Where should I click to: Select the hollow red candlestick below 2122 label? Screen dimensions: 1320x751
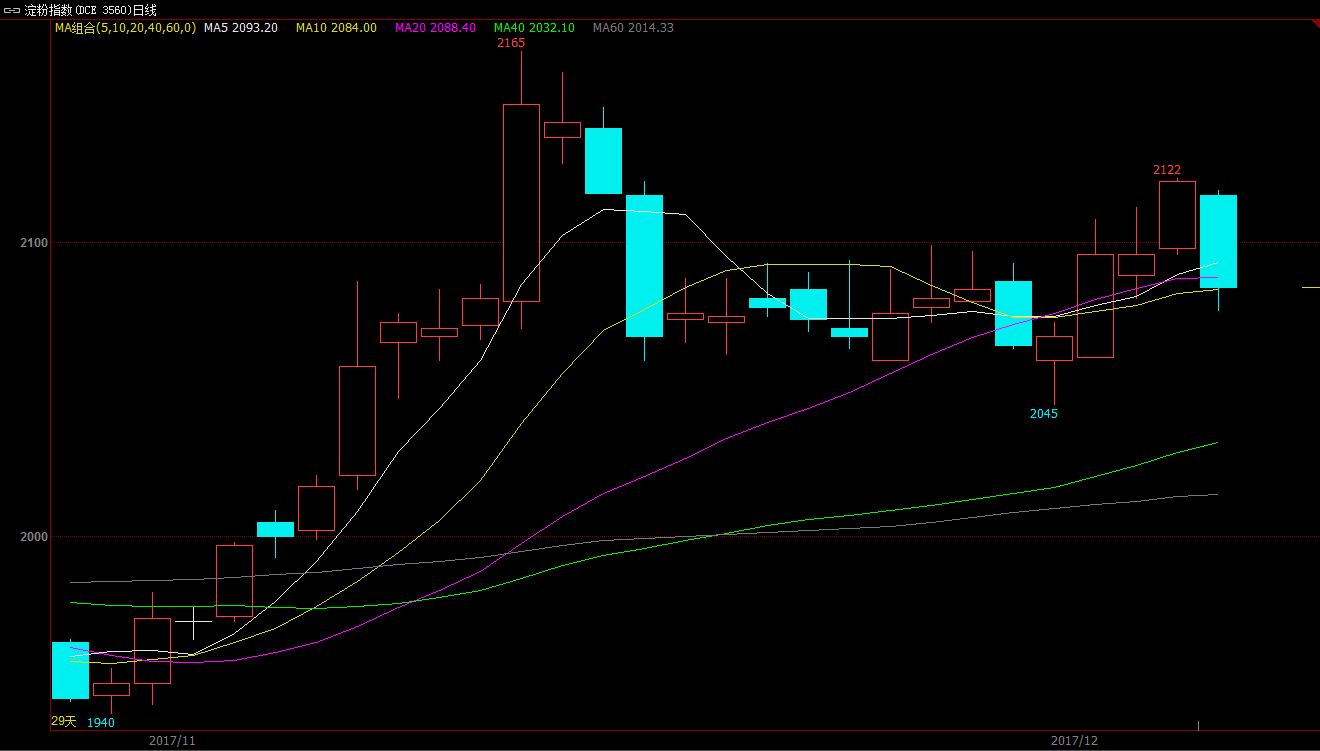point(1177,215)
